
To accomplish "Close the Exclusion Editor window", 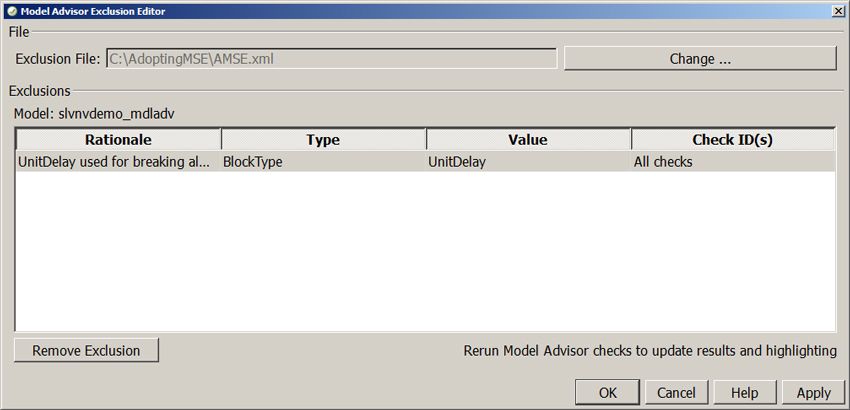I will [x=836, y=11].
